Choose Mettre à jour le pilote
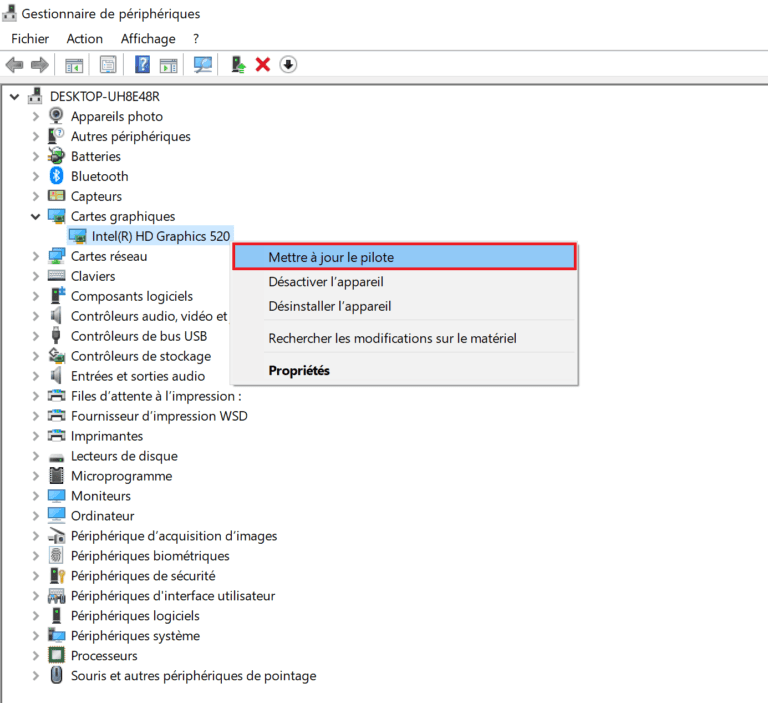 tap(404, 257)
